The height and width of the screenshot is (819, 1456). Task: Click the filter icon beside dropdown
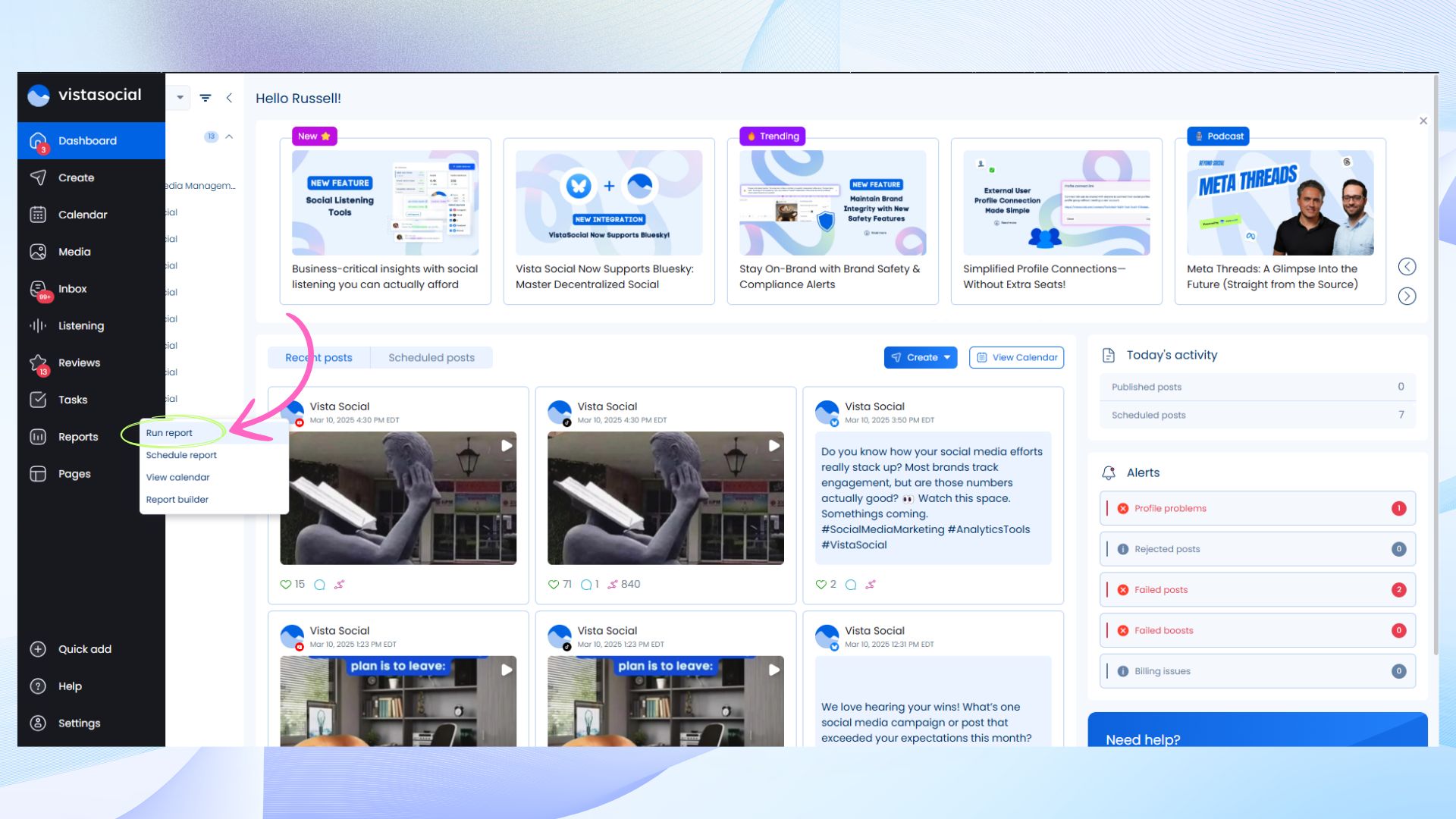(x=206, y=98)
